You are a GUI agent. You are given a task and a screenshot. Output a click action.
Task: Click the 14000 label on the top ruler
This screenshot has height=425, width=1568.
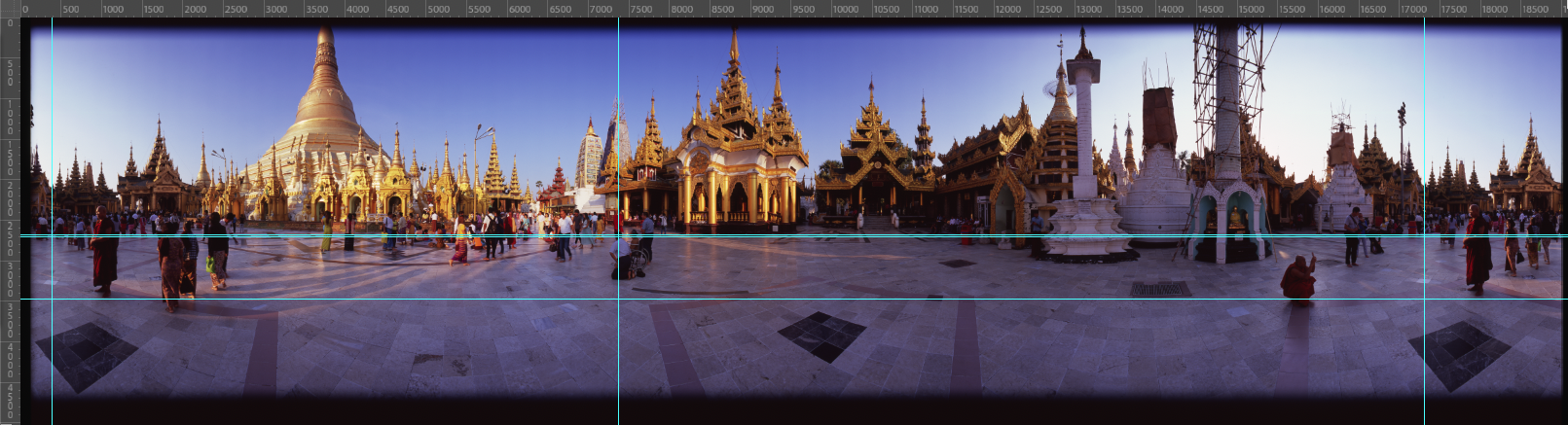tap(1171, 9)
